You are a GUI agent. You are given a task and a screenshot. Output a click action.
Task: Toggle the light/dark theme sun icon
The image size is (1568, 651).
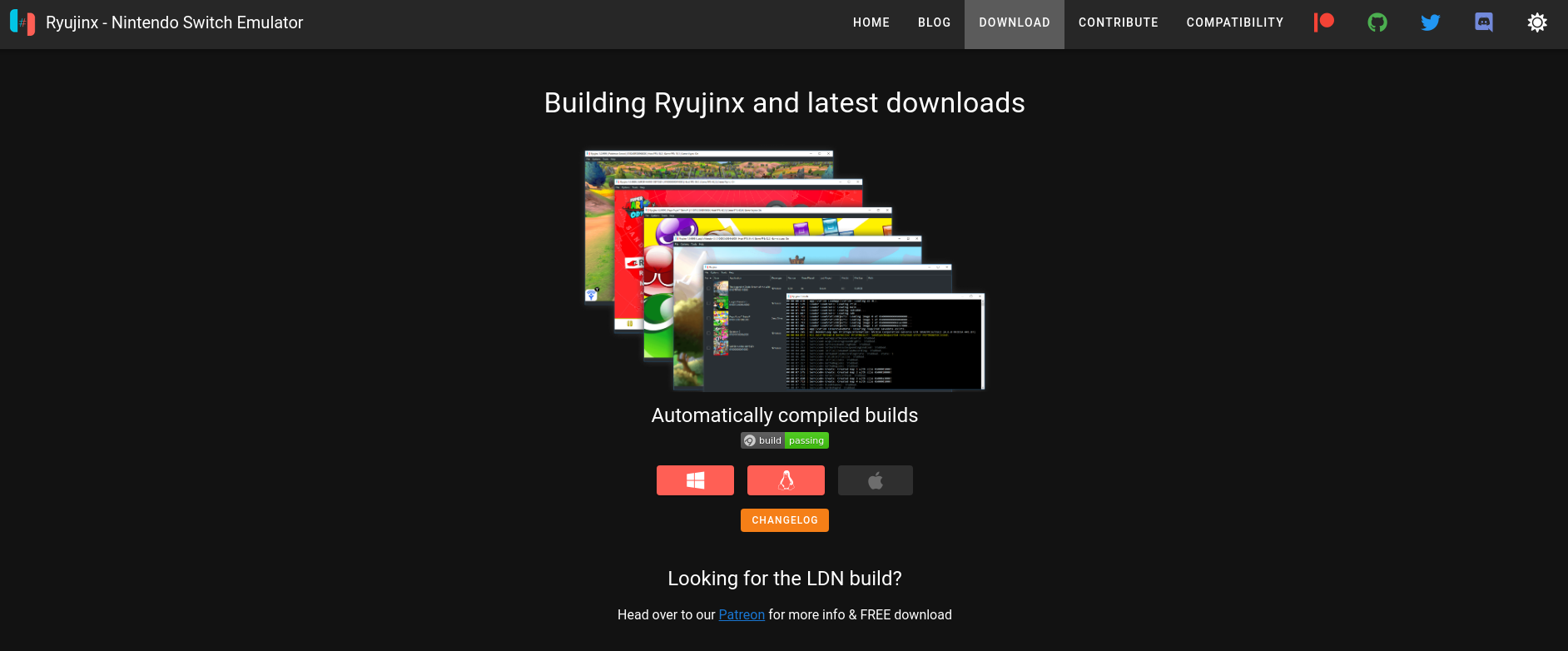[x=1537, y=22]
